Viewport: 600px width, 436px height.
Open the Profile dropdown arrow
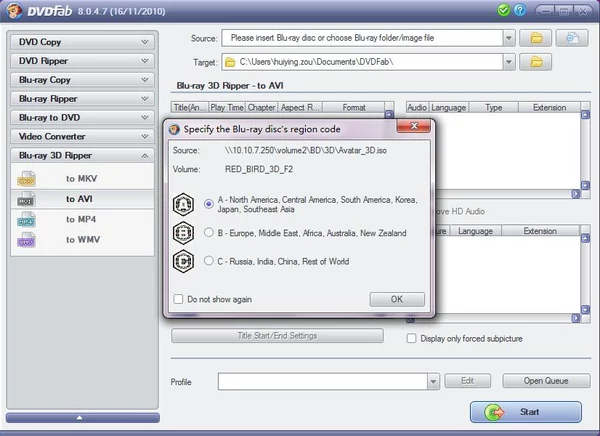(433, 382)
